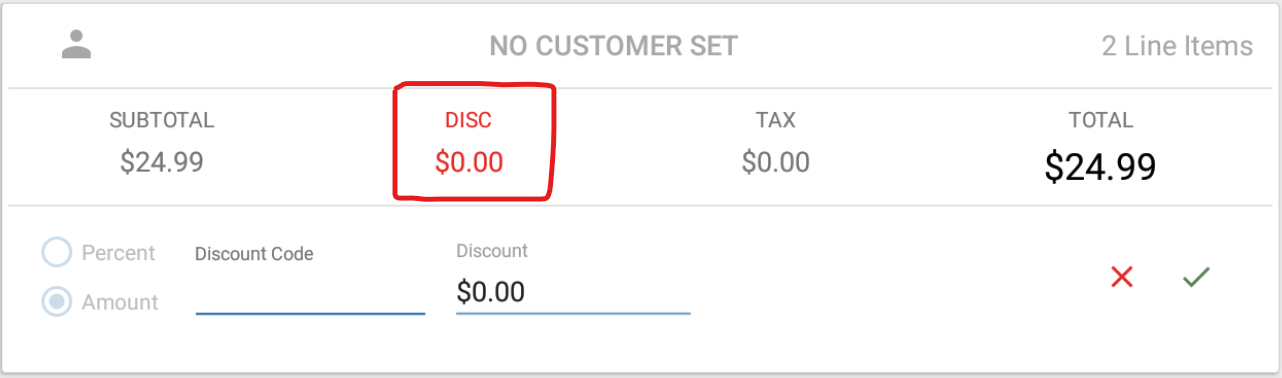The image size is (1282, 378).
Task: Click the bold total $24.99 amount
Action: 1100,166
